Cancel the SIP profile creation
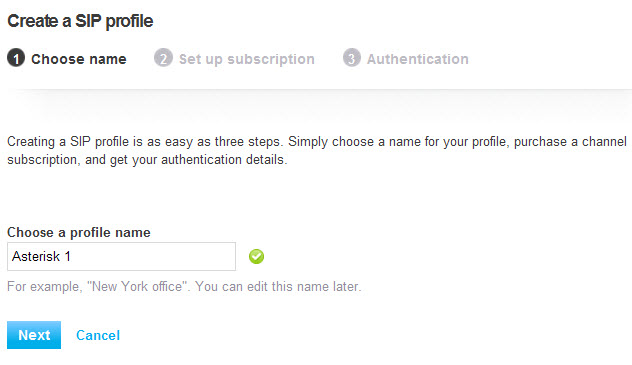 [x=98, y=335]
